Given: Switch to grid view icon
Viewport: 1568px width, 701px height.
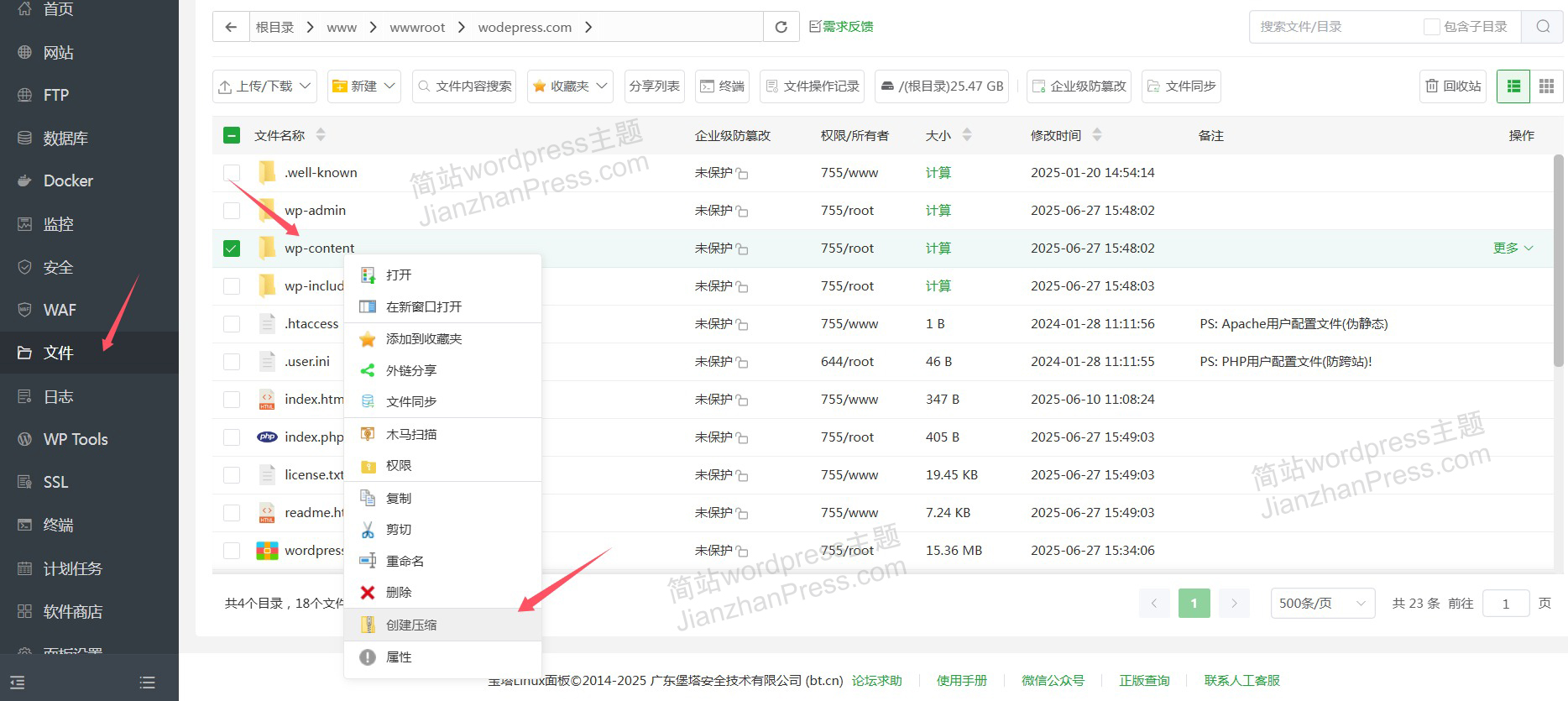Looking at the screenshot, I should click(1546, 86).
